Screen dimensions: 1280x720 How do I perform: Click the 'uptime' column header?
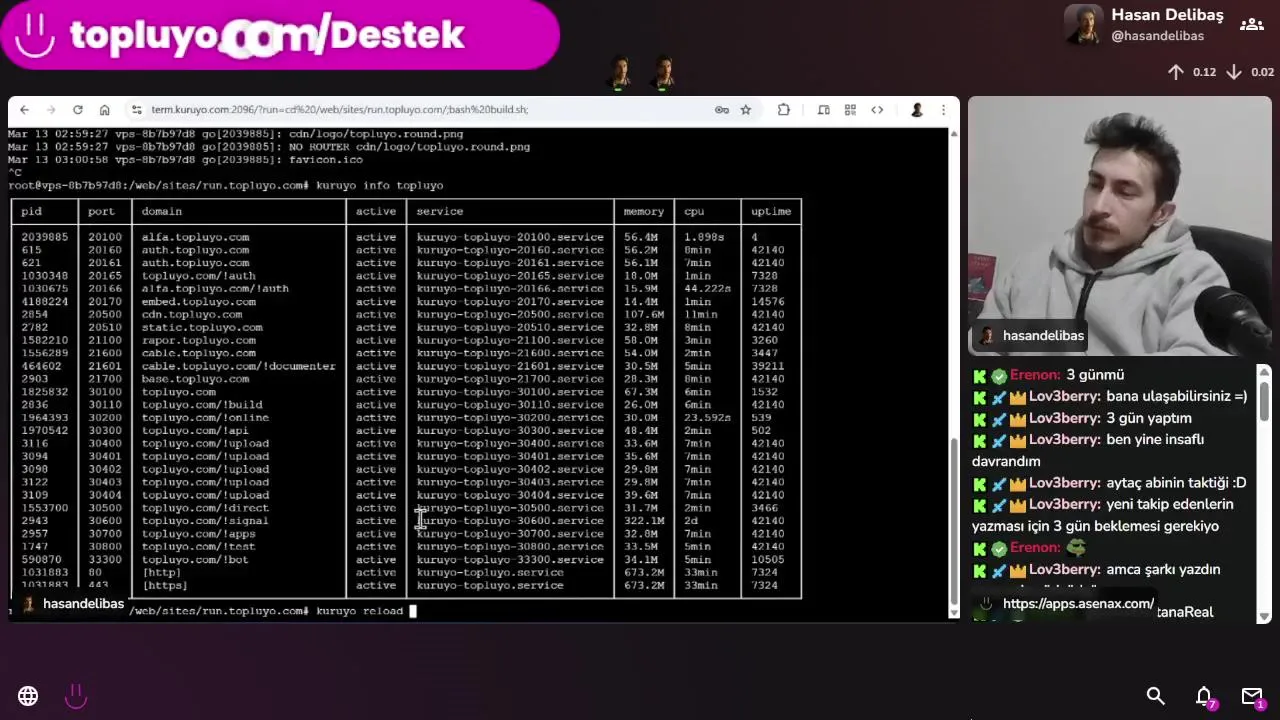(770, 211)
